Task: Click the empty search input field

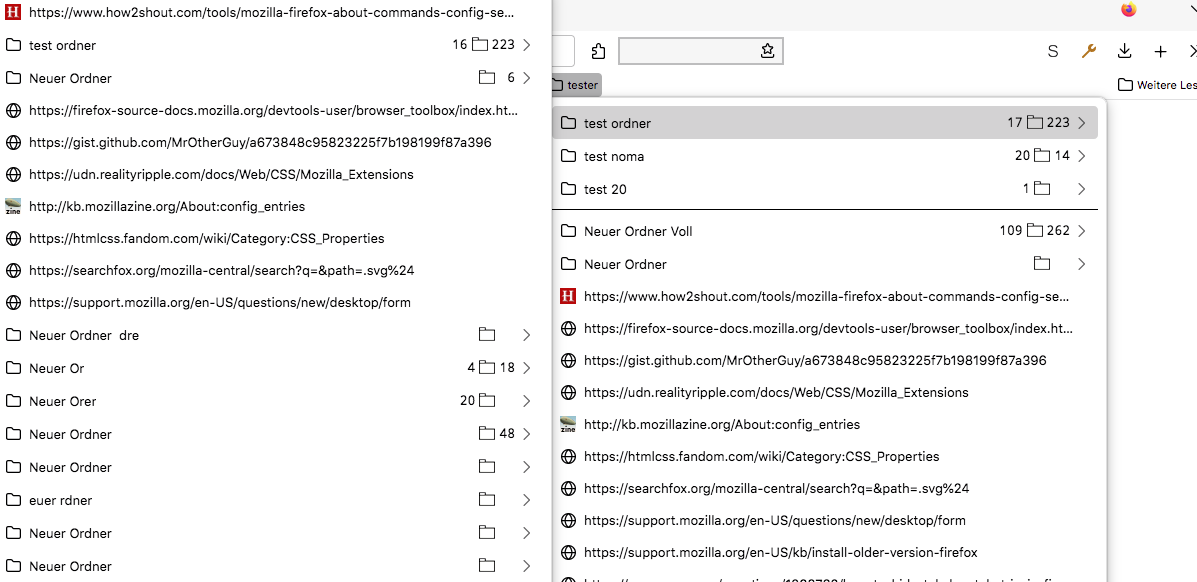Action: click(688, 51)
